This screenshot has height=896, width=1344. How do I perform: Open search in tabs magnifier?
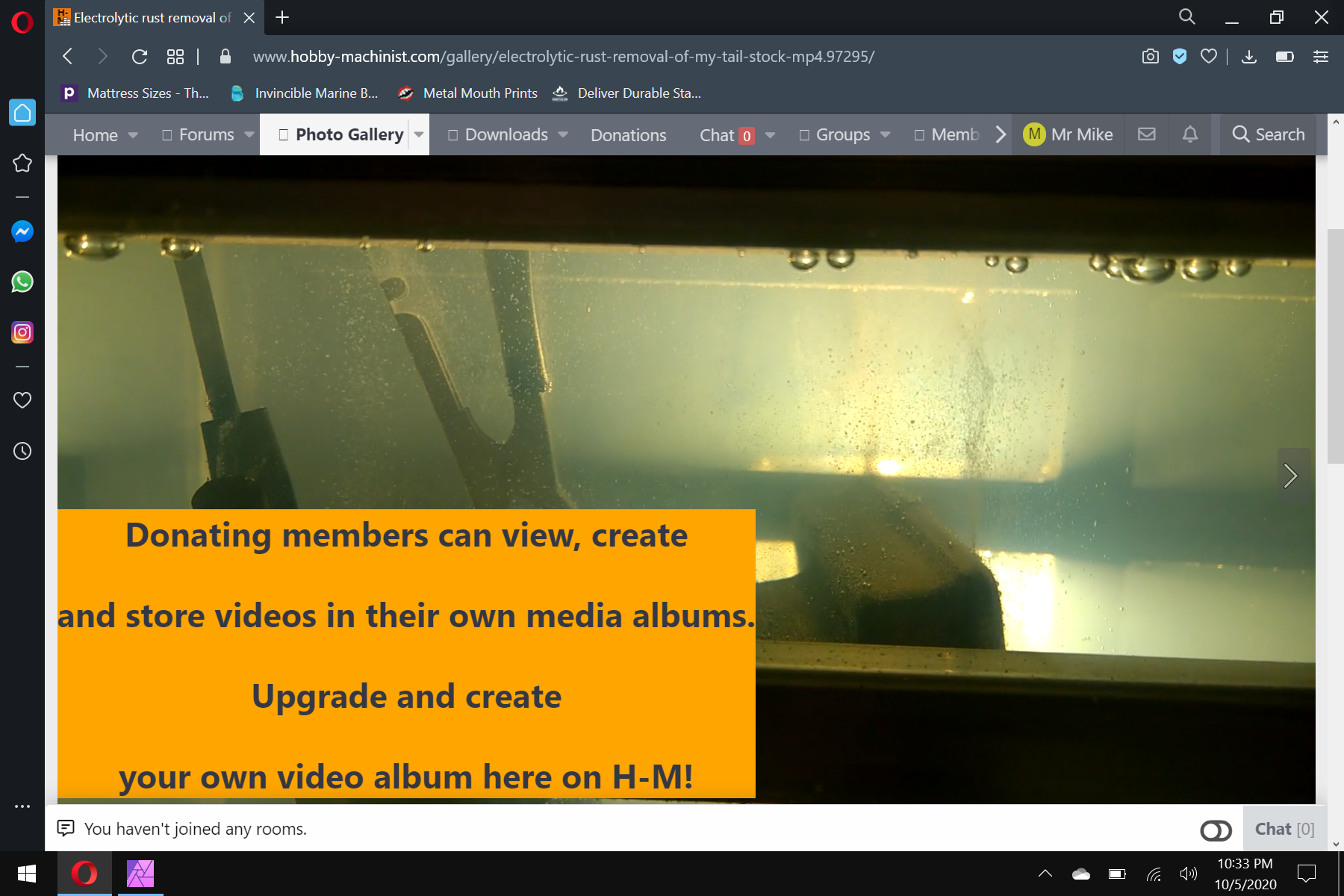(x=1187, y=17)
